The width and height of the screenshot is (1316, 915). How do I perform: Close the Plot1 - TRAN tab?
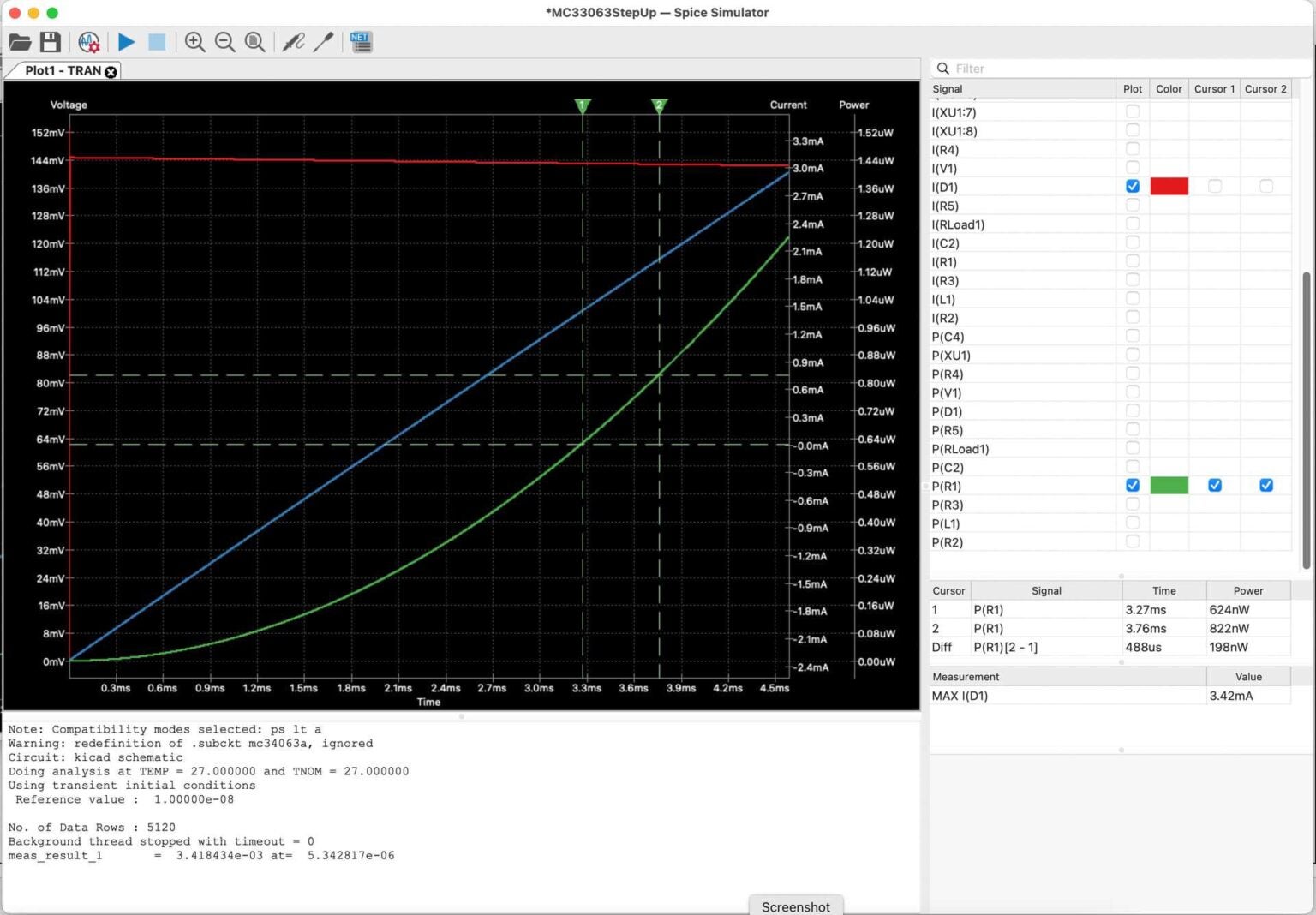click(111, 72)
